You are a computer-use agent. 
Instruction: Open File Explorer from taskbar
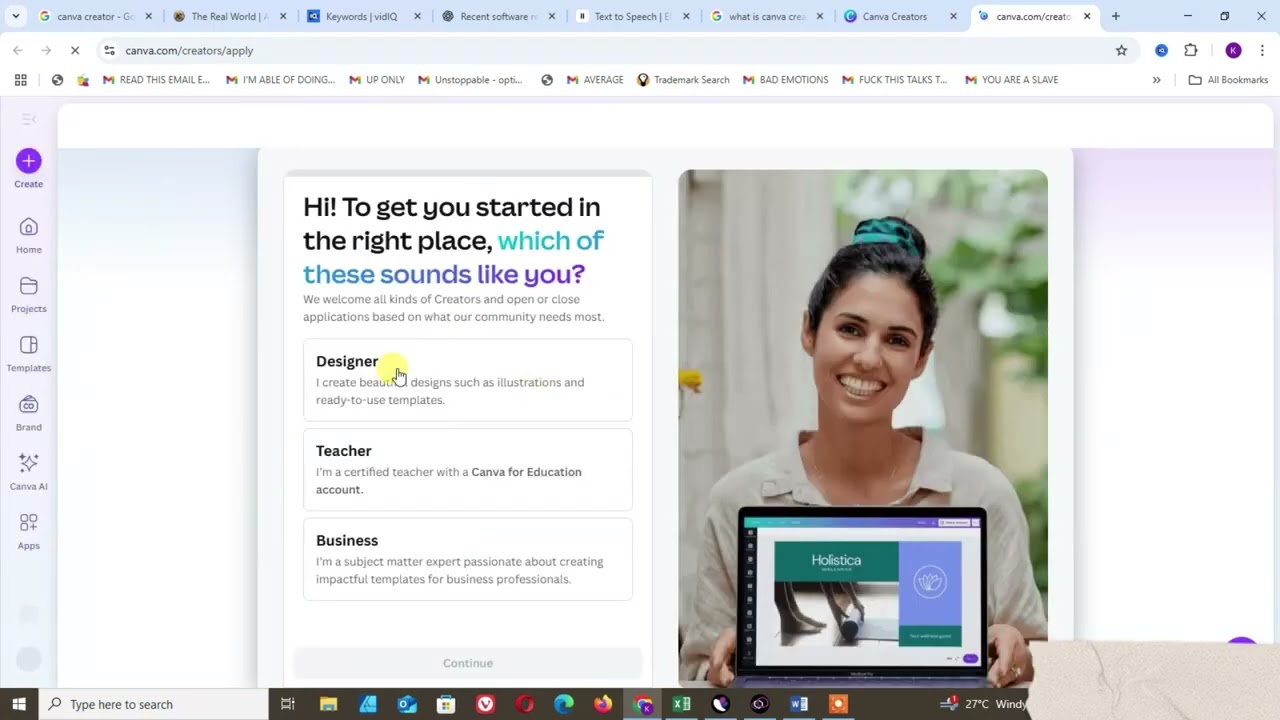coord(328,704)
